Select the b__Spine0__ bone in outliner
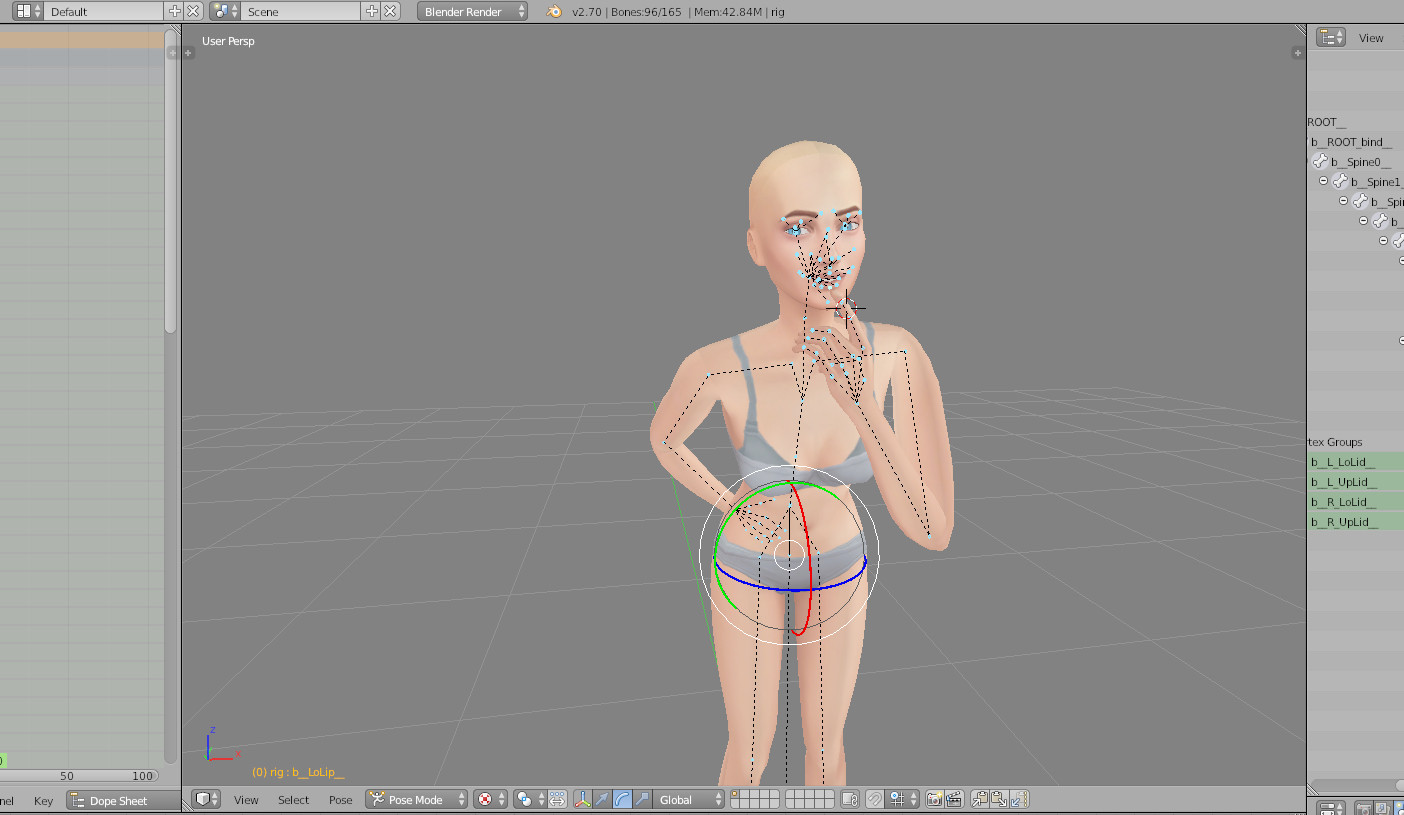 (x=1360, y=162)
